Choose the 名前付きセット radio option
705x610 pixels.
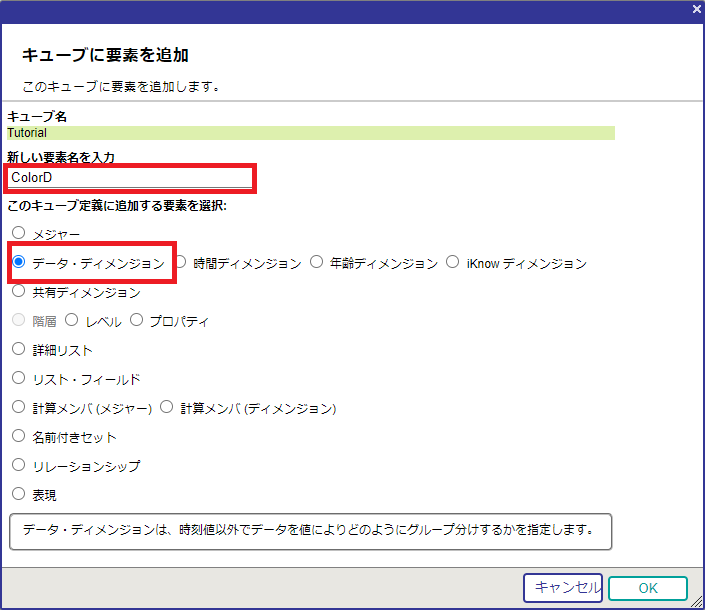pos(19,437)
